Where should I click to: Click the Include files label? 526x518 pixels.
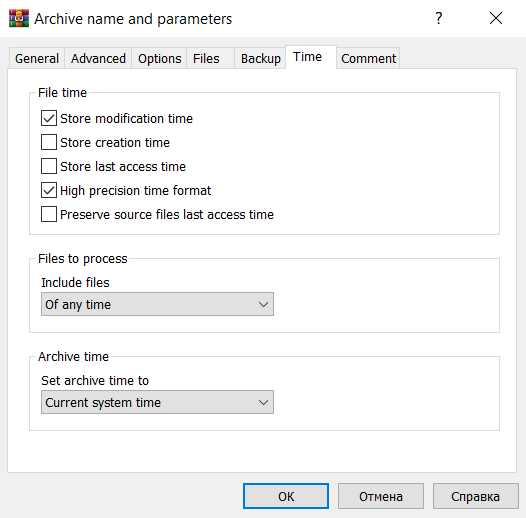coord(75,282)
